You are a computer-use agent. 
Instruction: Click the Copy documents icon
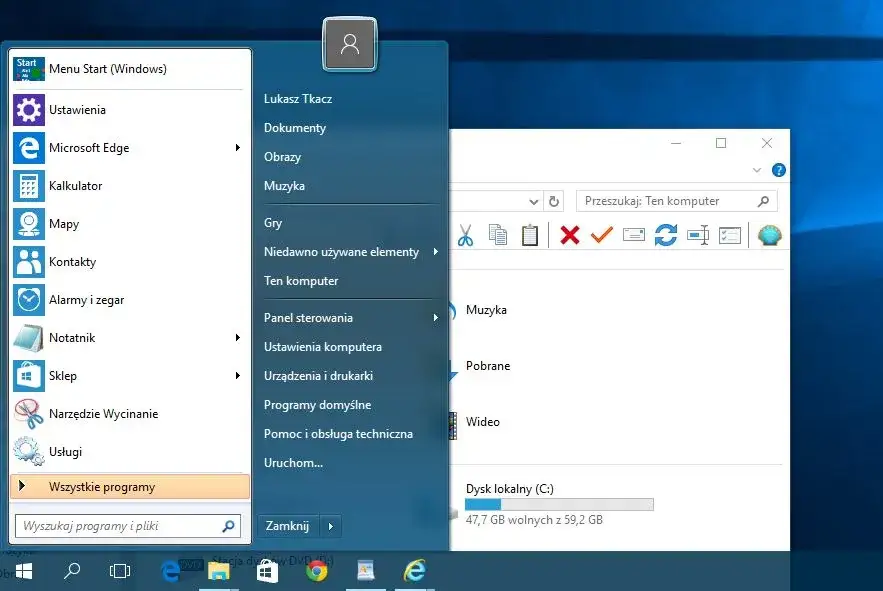tap(497, 234)
